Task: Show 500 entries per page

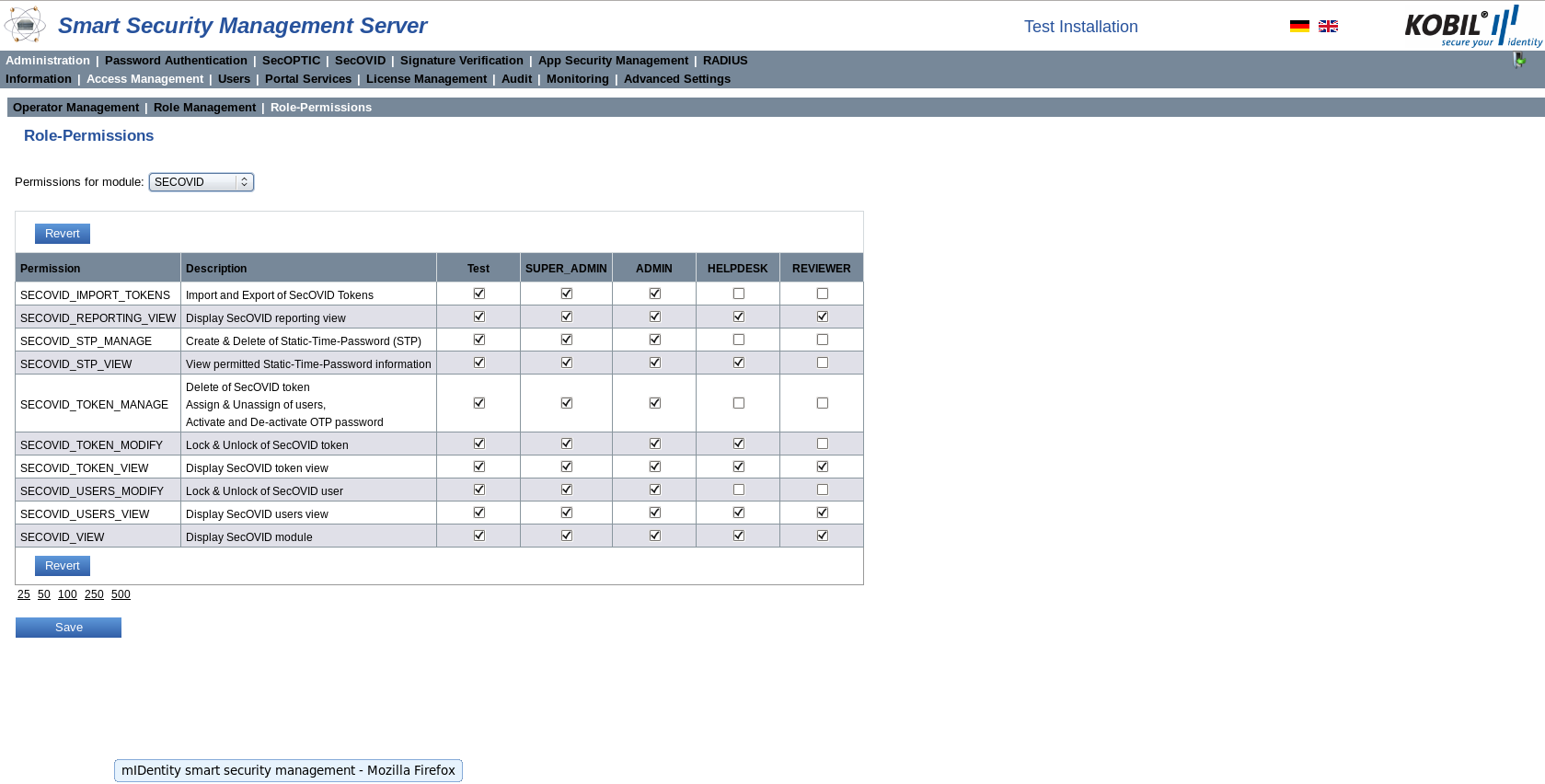Action: pyautogui.click(x=121, y=594)
